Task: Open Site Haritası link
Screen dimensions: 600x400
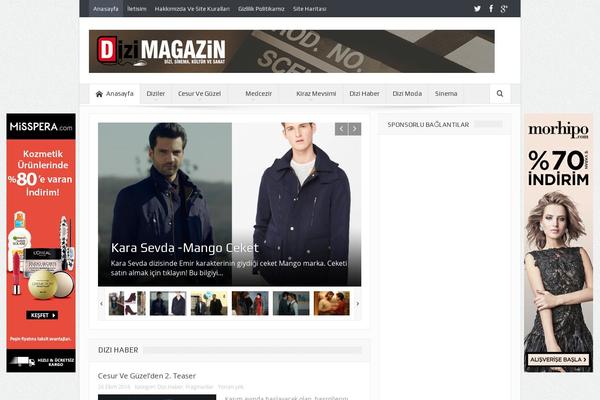Action: click(310, 9)
